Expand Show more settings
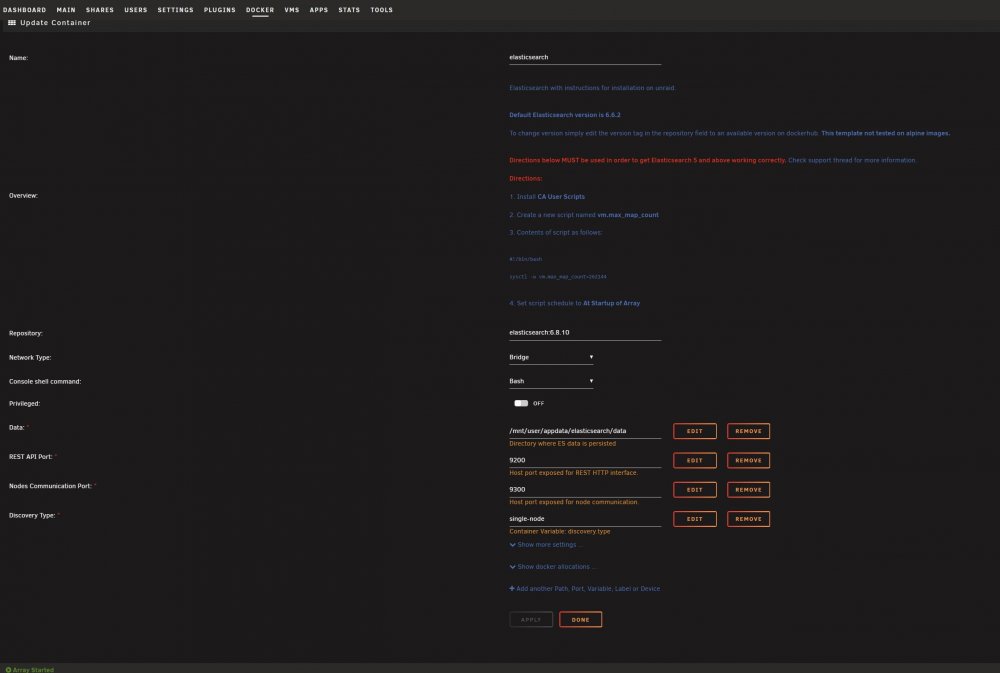The width and height of the screenshot is (1000, 673). tap(545, 544)
